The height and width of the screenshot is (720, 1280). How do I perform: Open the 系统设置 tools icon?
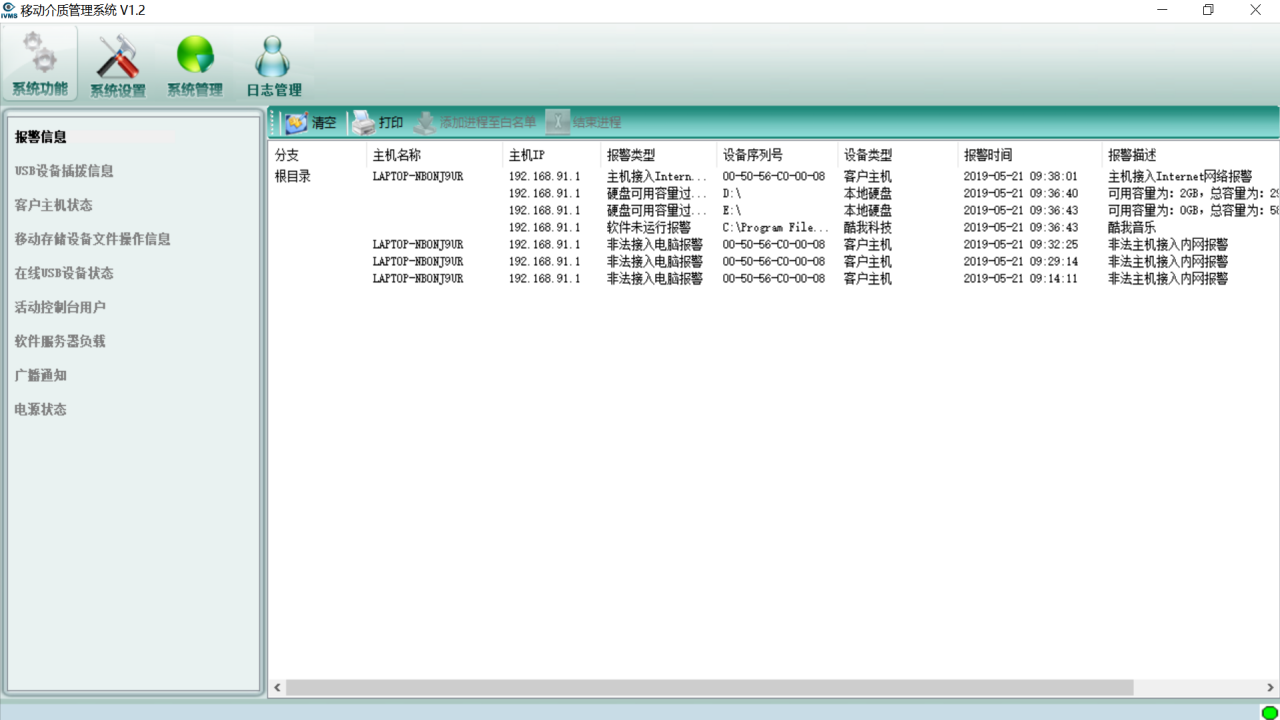pyautogui.click(x=118, y=57)
